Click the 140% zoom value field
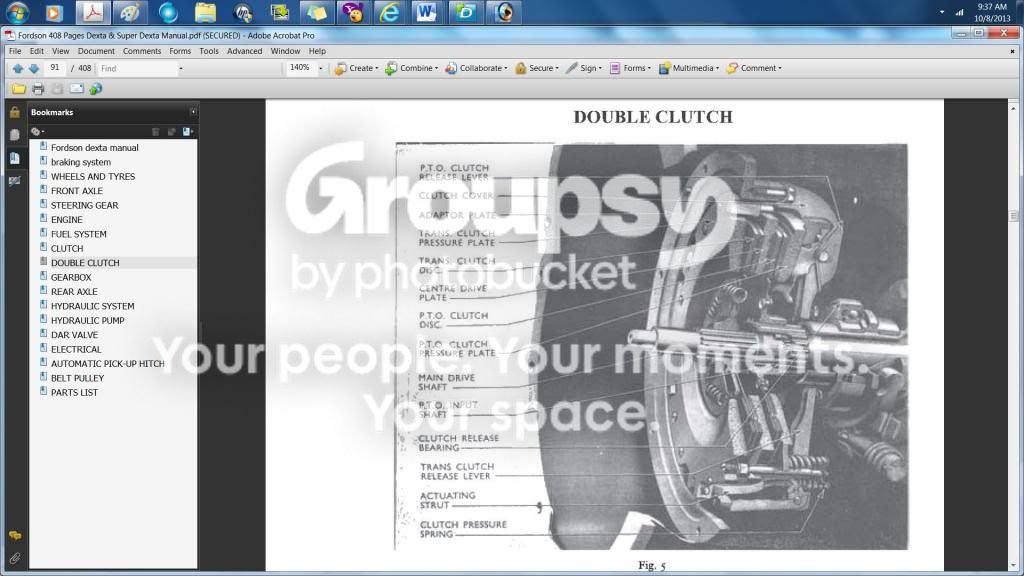Screen dimensions: 1024x576 pyautogui.click(x=300, y=68)
